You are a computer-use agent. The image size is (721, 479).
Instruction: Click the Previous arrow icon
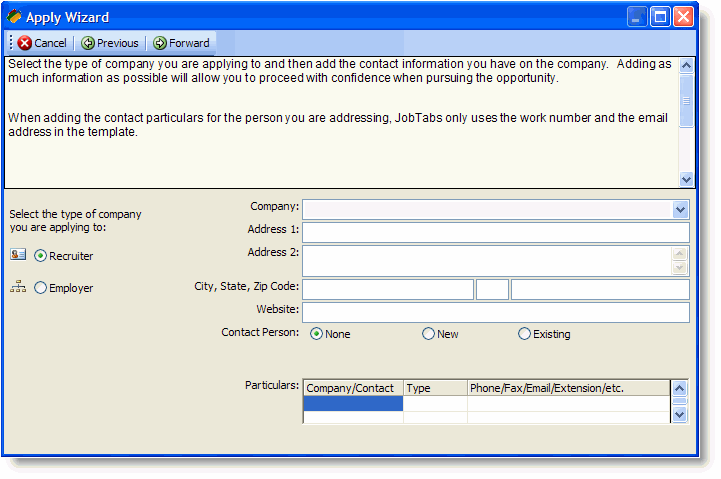pyautogui.click(x=88, y=43)
